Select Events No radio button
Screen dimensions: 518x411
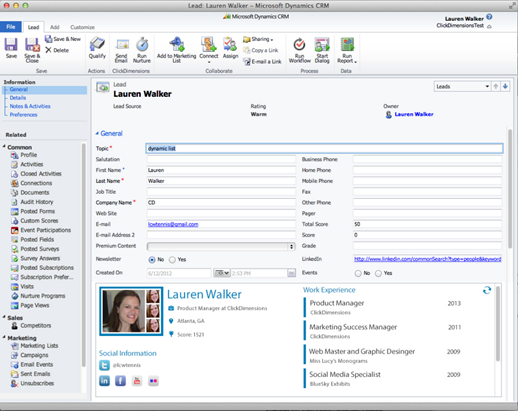point(358,273)
